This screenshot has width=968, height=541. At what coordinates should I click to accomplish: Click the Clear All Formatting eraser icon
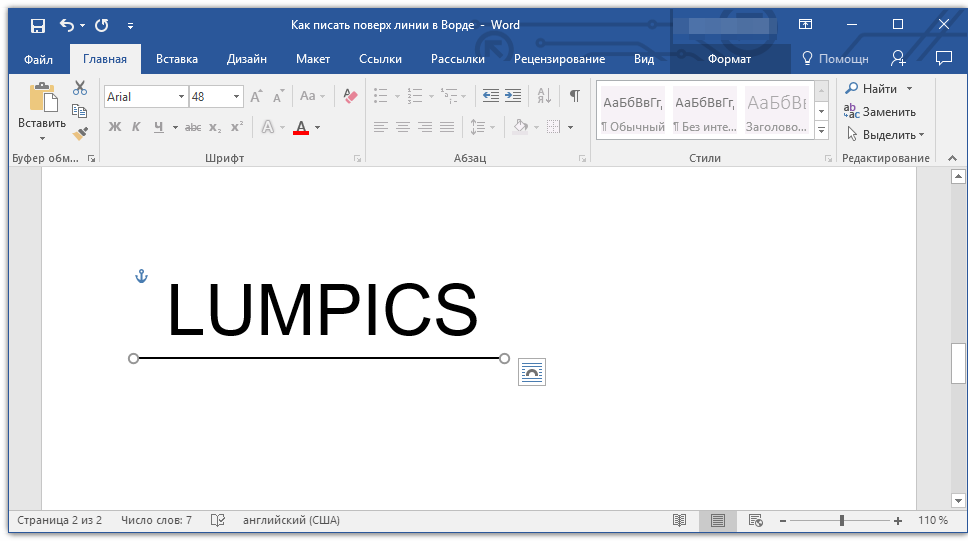[349, 96]
